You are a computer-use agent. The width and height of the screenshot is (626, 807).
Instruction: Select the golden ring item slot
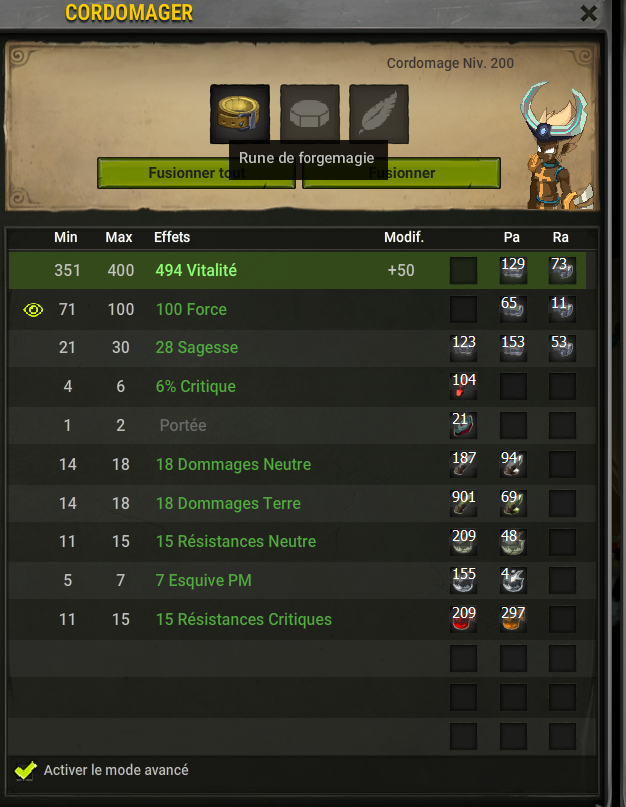240,114
